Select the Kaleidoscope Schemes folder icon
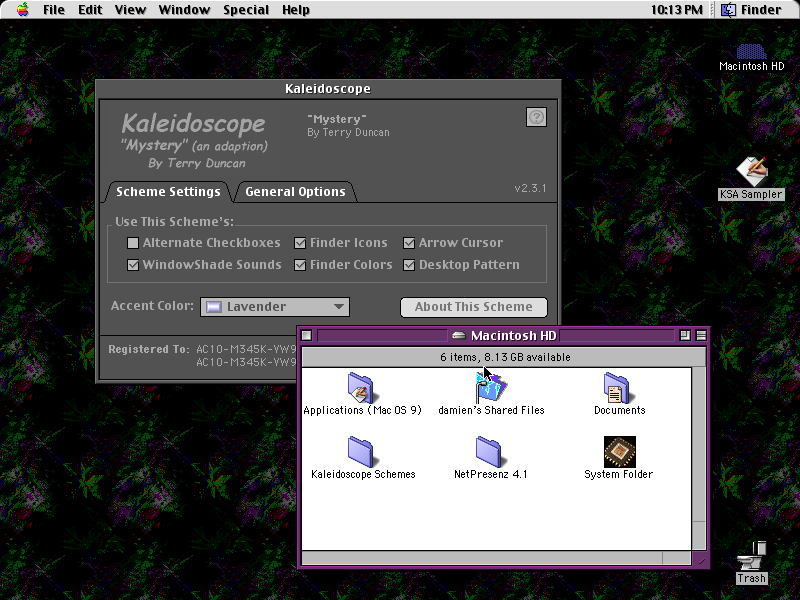This screenshot has height=600, width=800. coord(361,452)
